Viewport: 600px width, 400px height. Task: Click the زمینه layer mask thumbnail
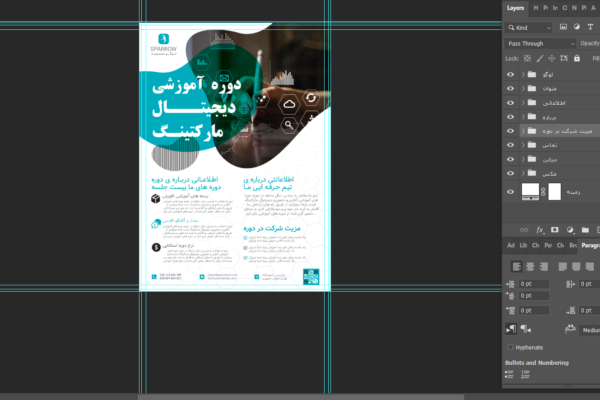pyautogui.click(x=554, y=192)
